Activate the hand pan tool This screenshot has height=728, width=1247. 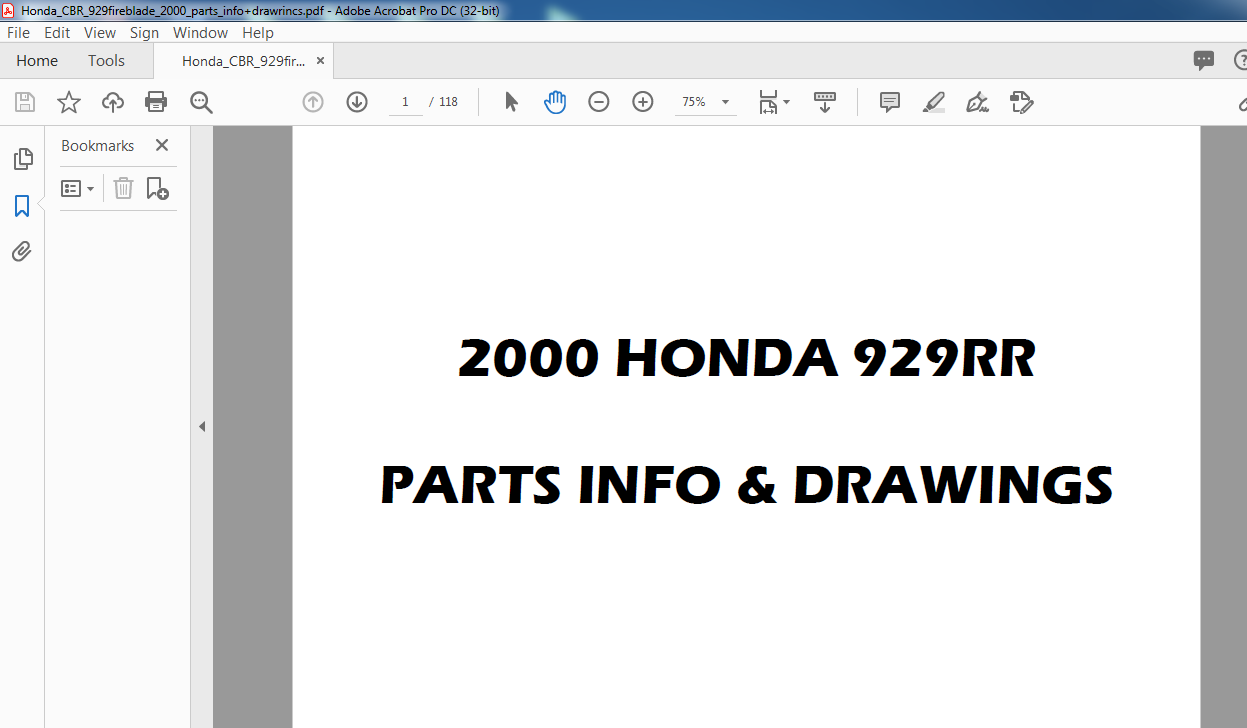[555, 102]
